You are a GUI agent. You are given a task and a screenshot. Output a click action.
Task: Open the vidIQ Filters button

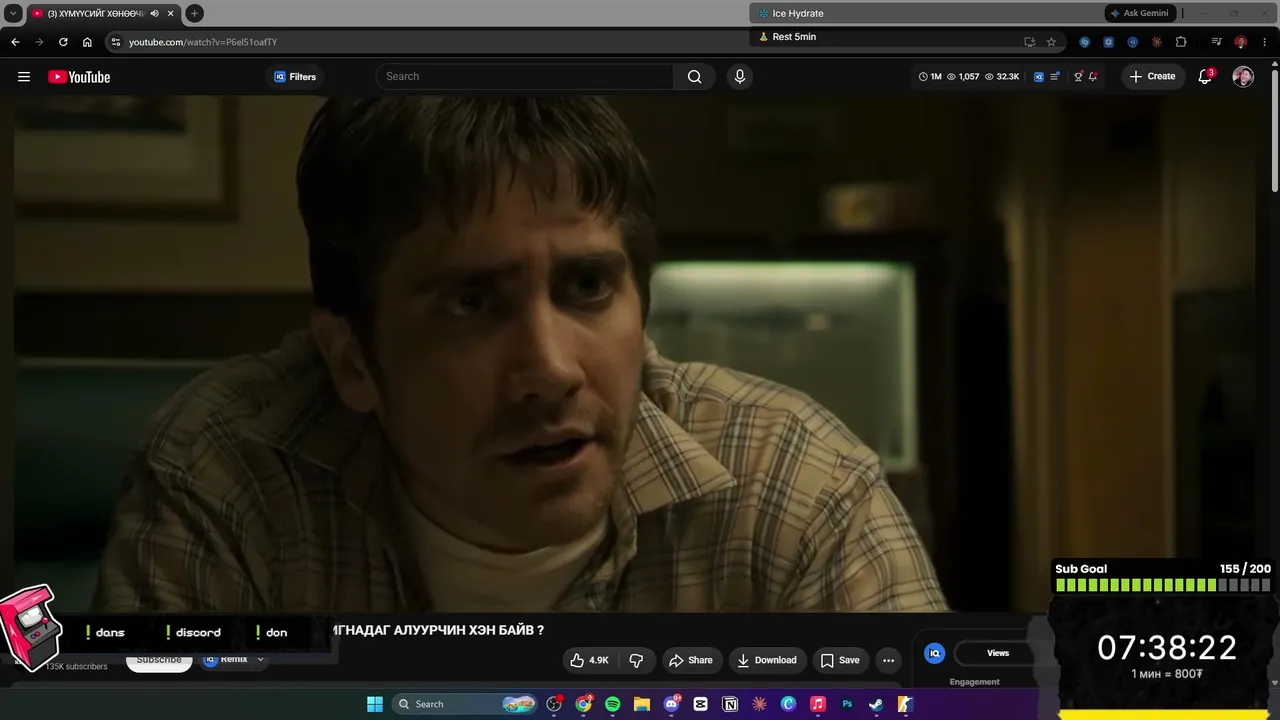coord(295,77)
